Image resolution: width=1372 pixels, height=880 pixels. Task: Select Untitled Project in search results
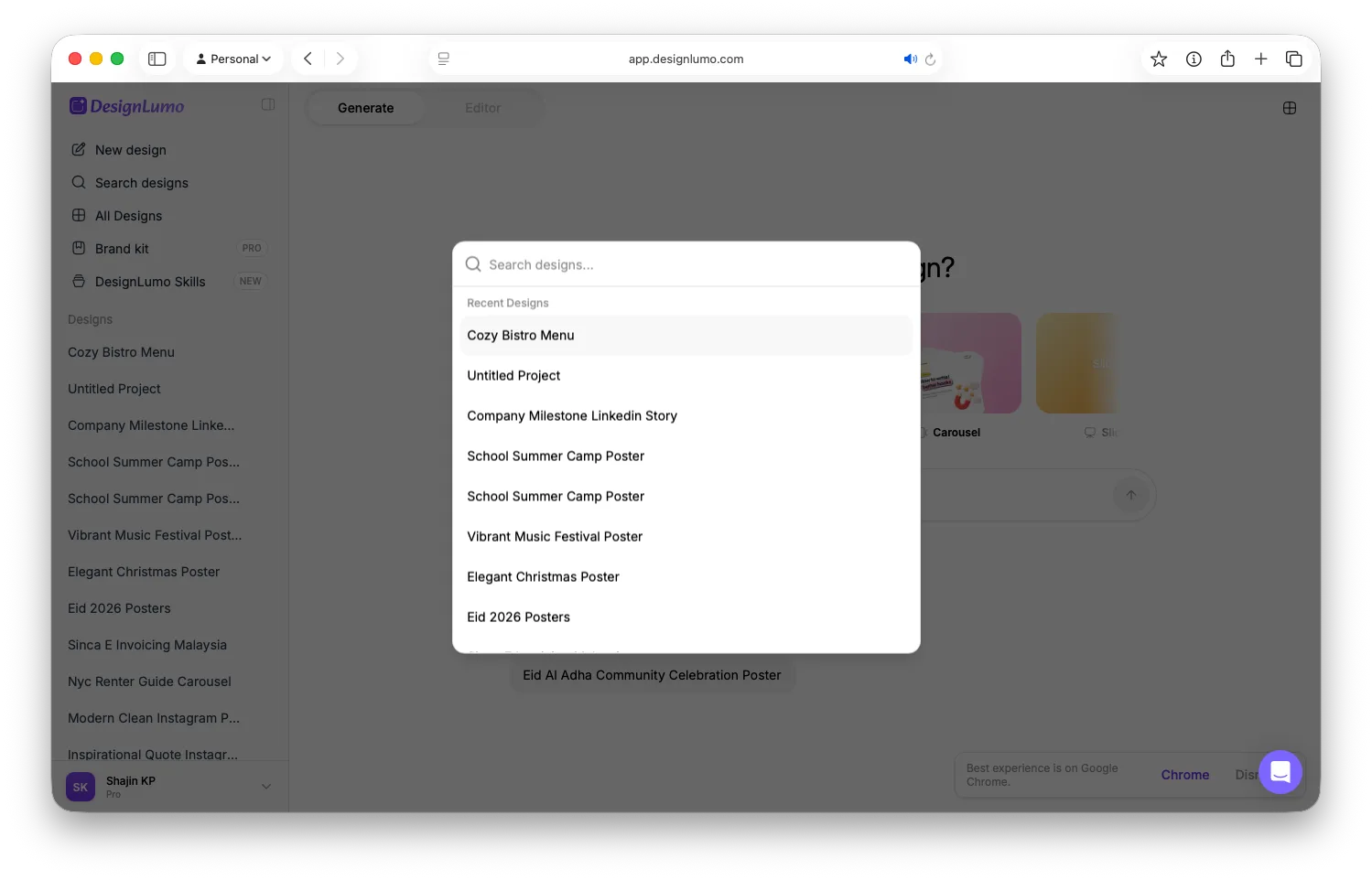pos(686,376)
